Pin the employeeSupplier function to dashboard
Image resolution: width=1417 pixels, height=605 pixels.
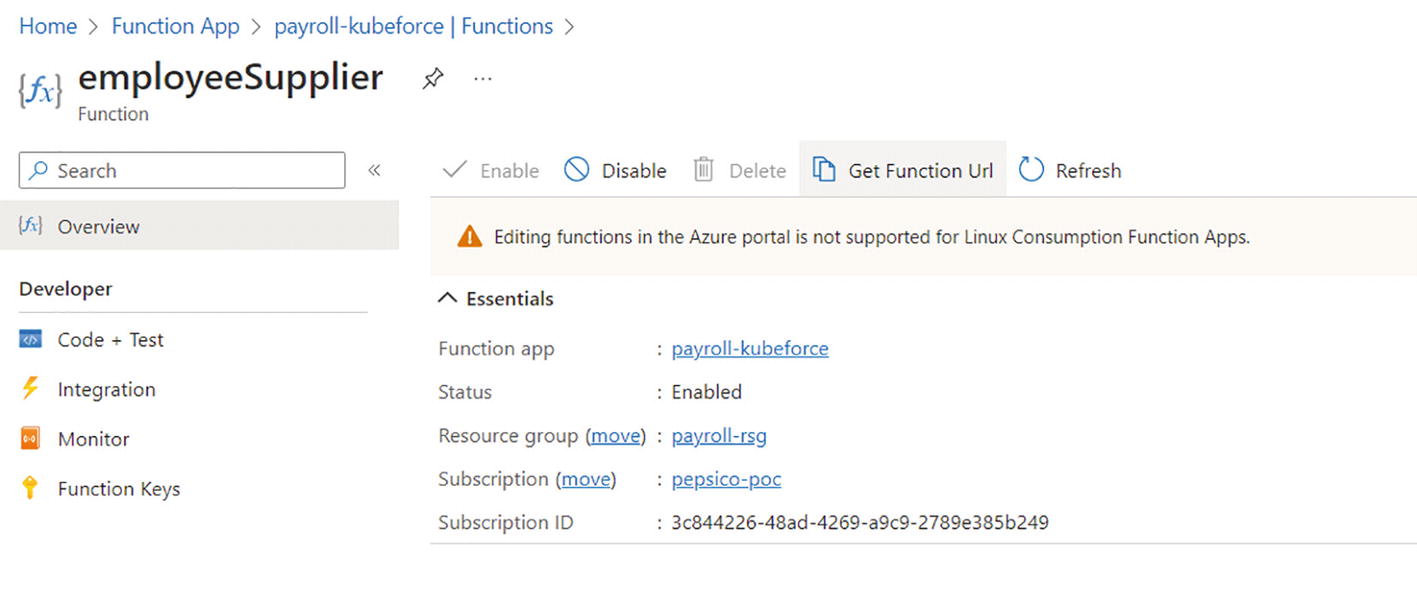click(432, 79)
